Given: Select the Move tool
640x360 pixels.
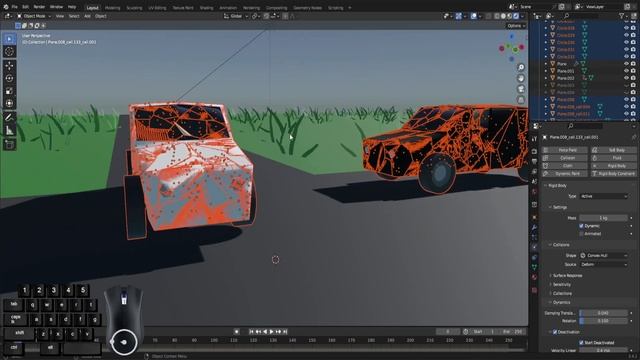Looking at the screenshot, I should [x=9, y=66].
